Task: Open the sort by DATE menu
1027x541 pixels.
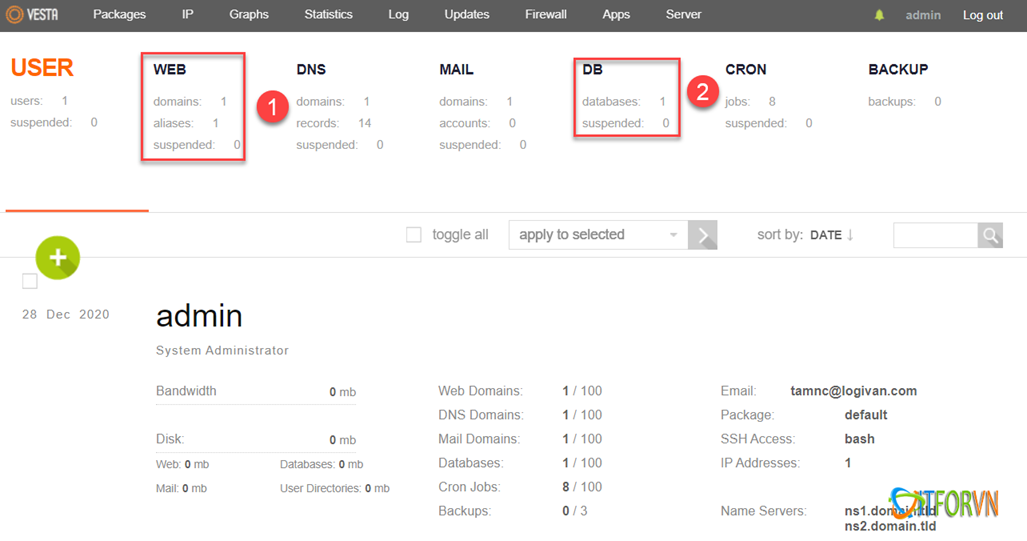Action: 825,235
